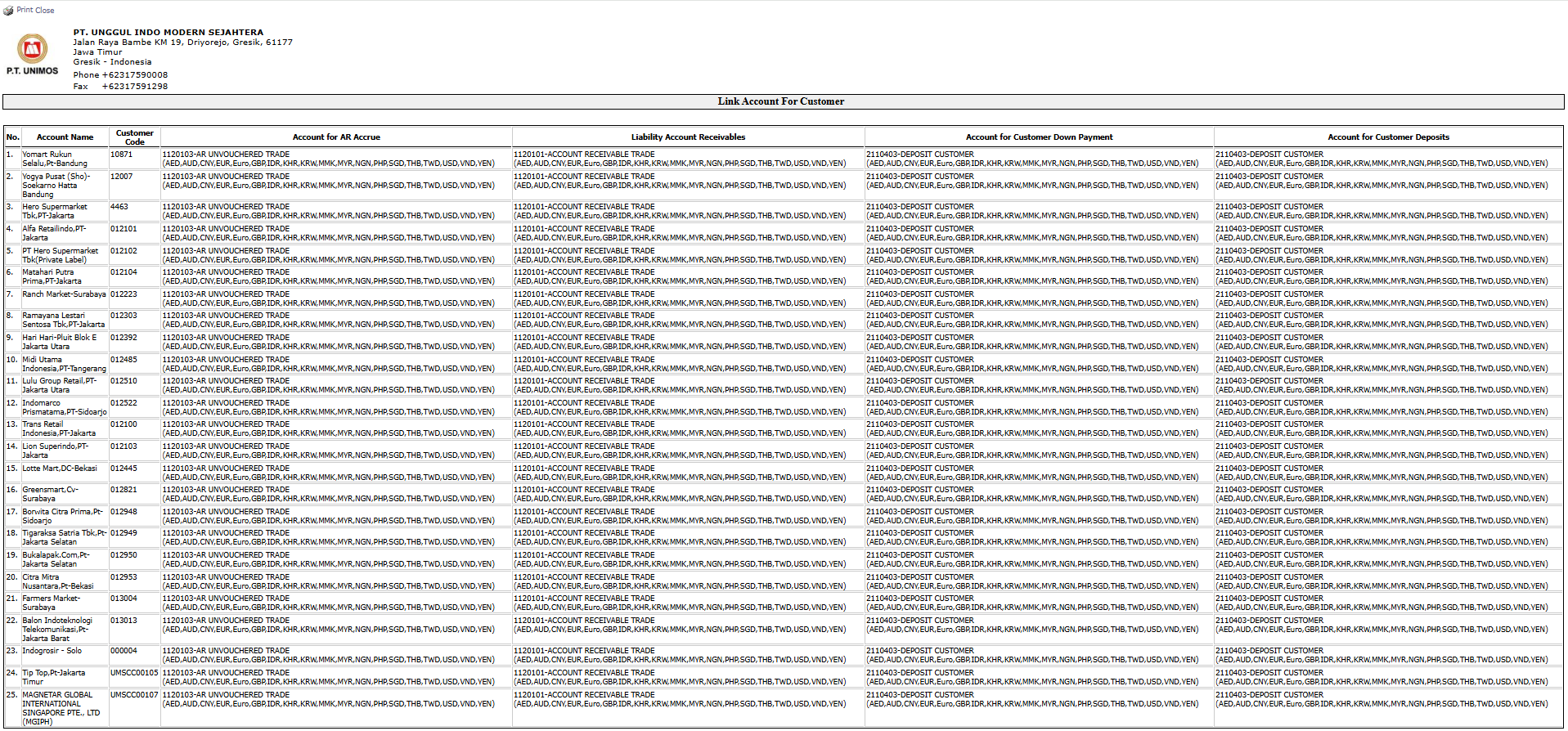Screen dimensions: 1568x731
Task: Click the company name PT. UNGGUL INDO MODERN SEJAHTERA
Action: (x=168, y=33)
